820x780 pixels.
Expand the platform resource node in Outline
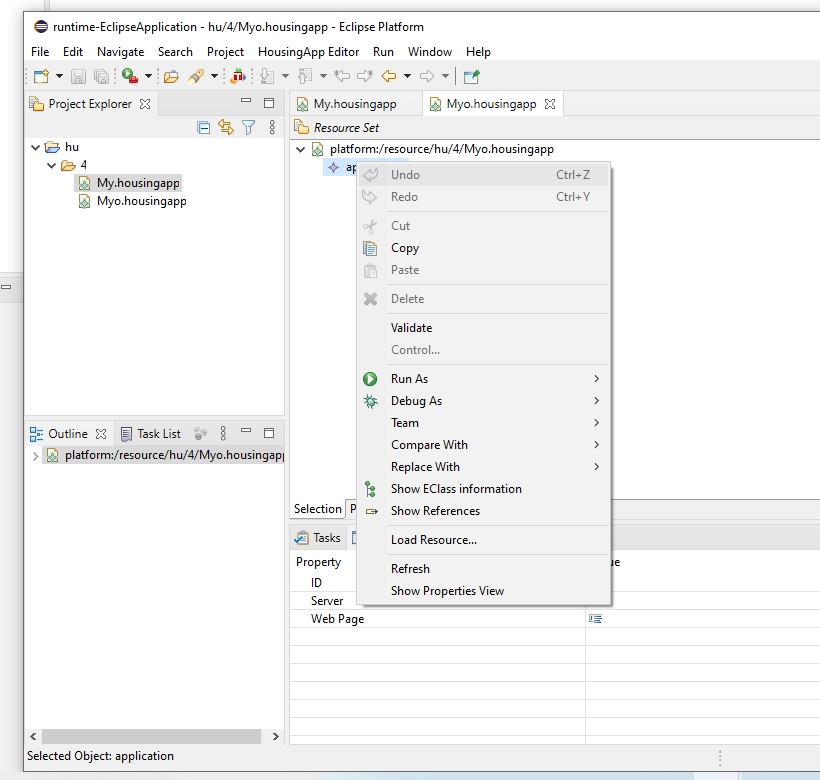coord(36,456)
